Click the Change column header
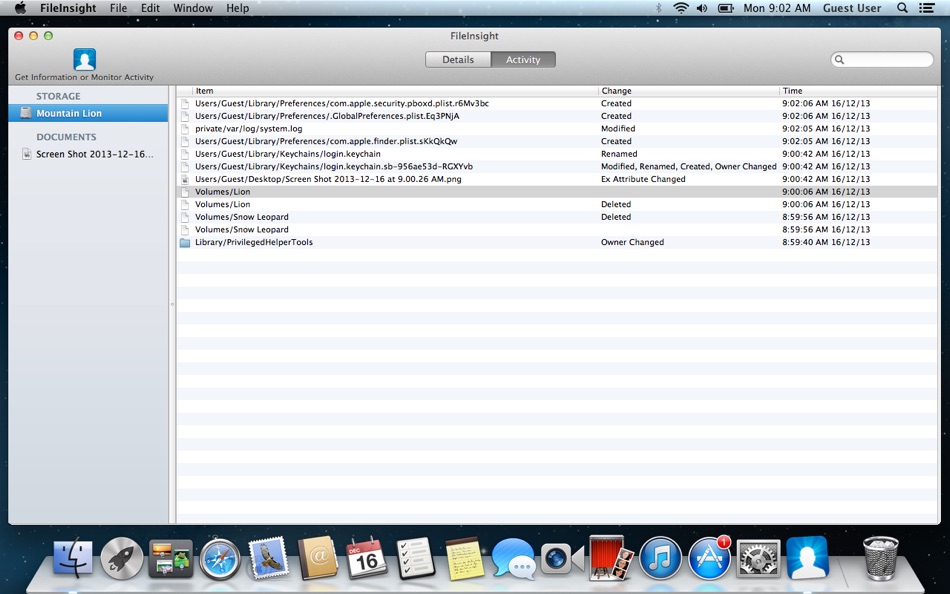The image size is (950, 594). pyautogui.click(x=689, y=91)
